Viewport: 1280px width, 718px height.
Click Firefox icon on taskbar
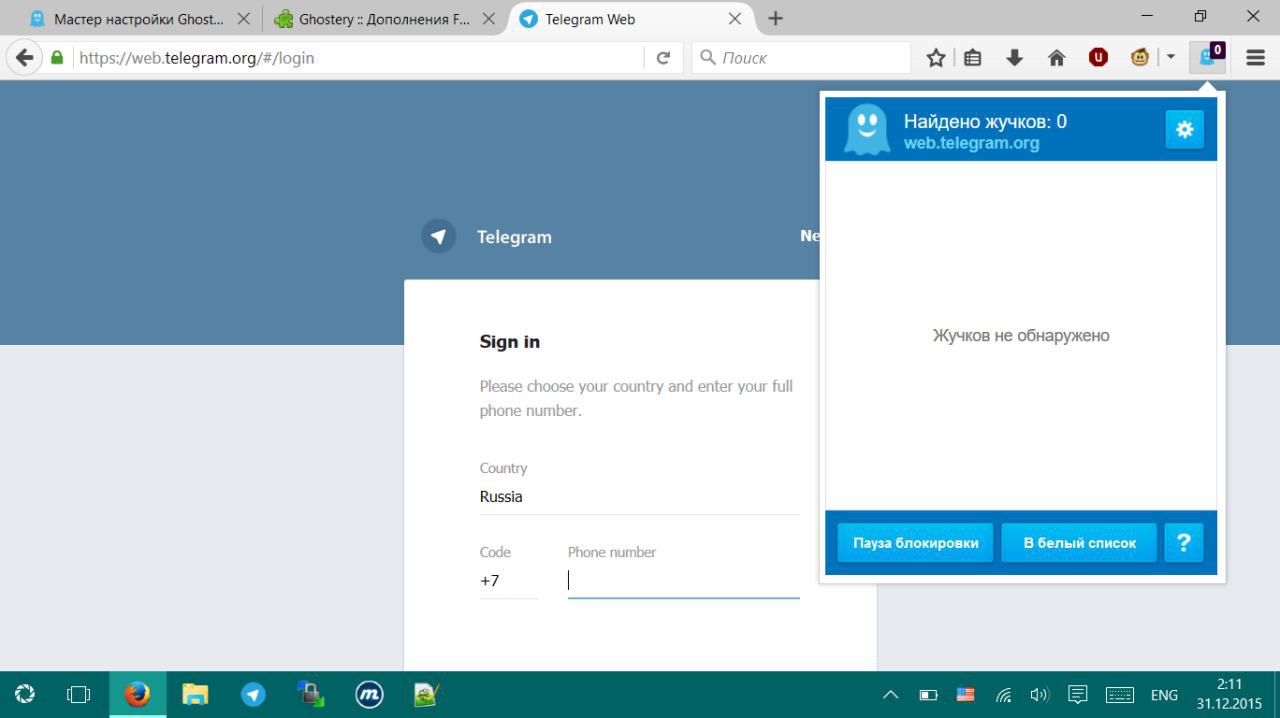click(138, 694)
